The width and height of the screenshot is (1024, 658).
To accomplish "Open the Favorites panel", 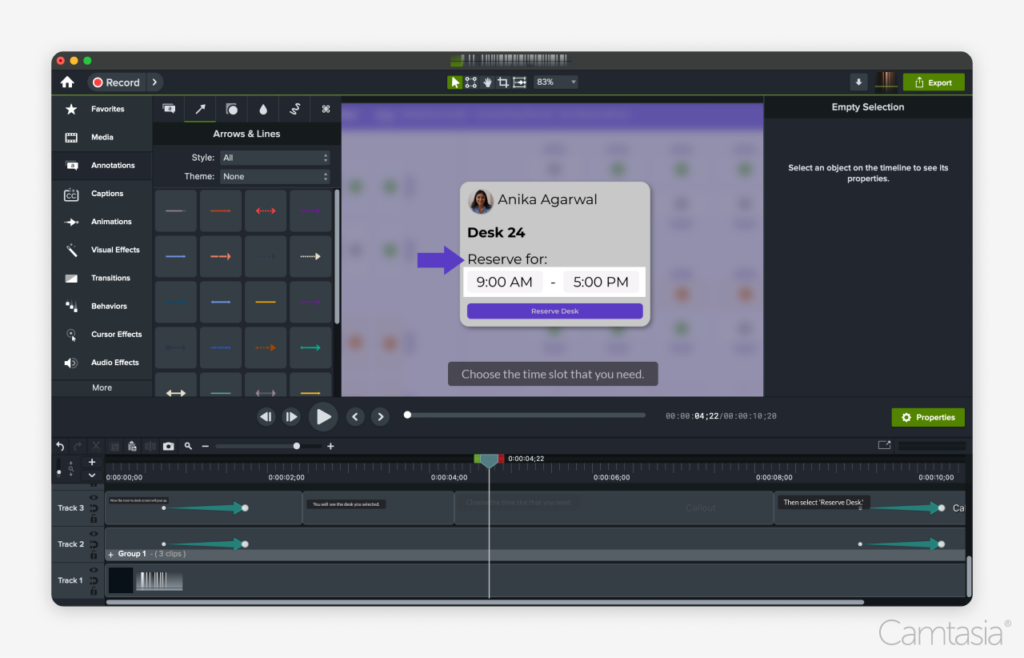I will [102, 109].
